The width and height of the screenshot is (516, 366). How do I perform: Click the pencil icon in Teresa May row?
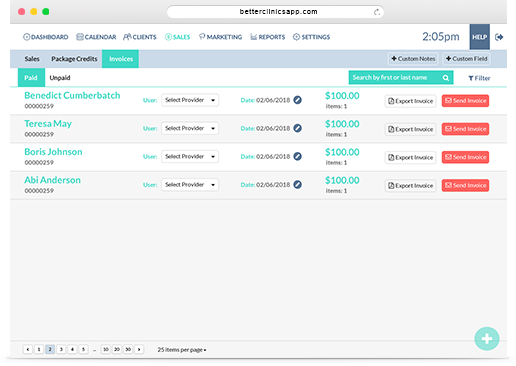[x=298, y=128]
